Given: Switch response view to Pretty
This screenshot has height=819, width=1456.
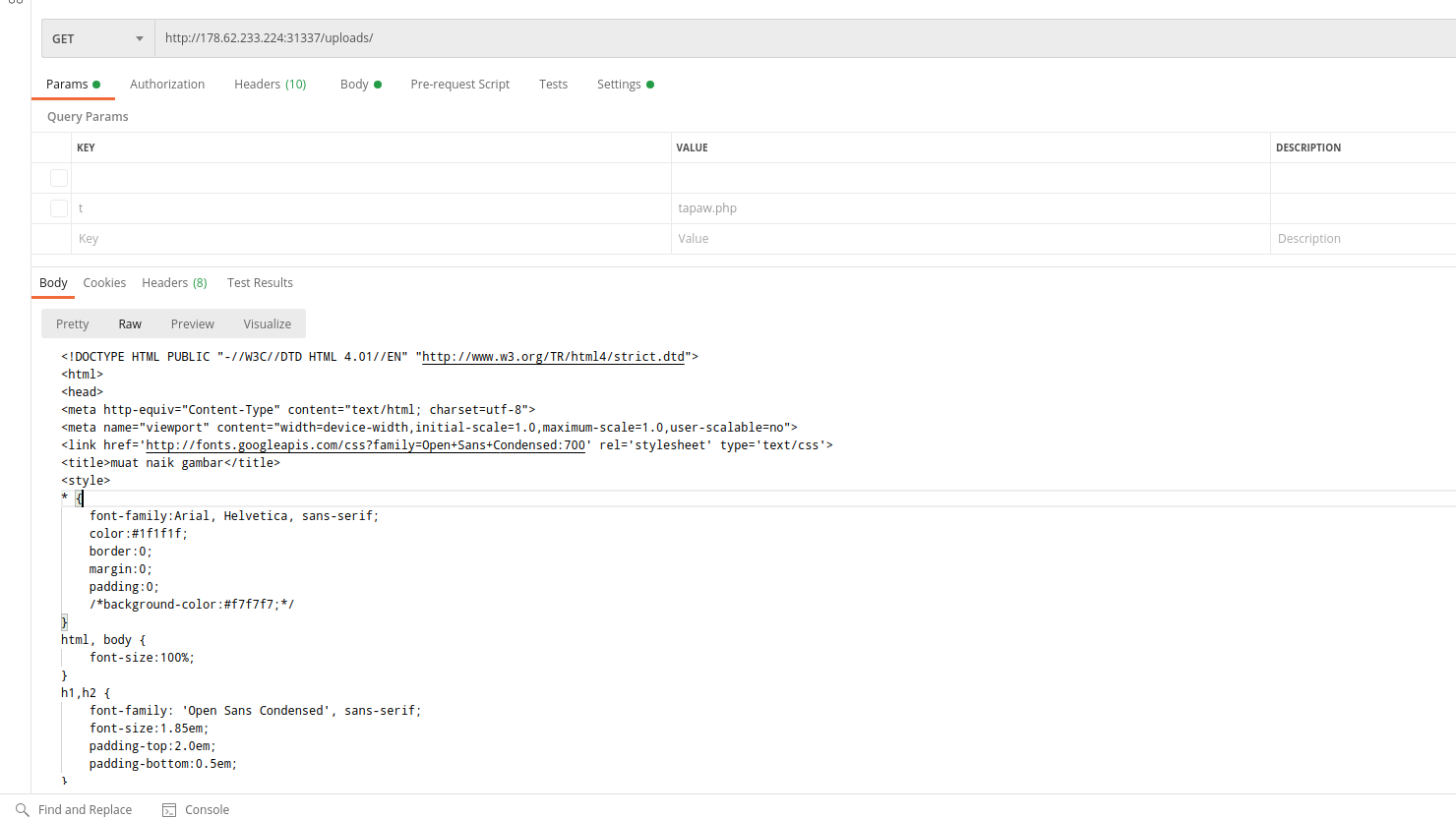Looking at the screenshot, I should click(x=72, y=324).
